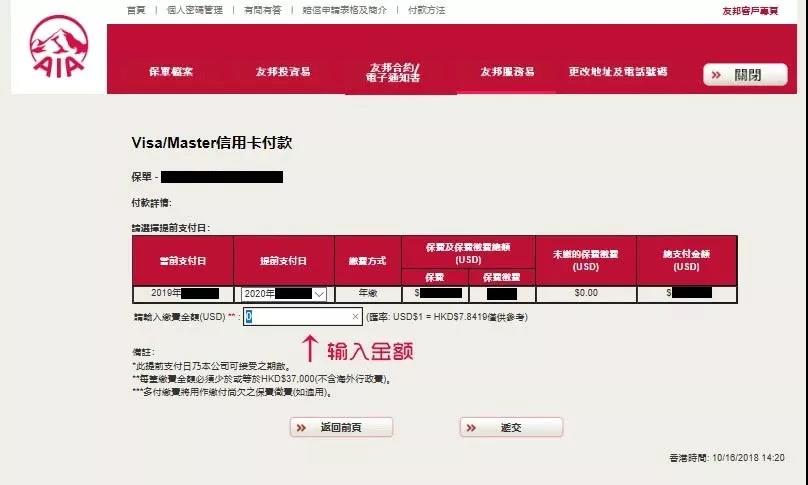808x485 pixels.
Task: Click the 繳費方式 column header
Action: tap(368, 261)
